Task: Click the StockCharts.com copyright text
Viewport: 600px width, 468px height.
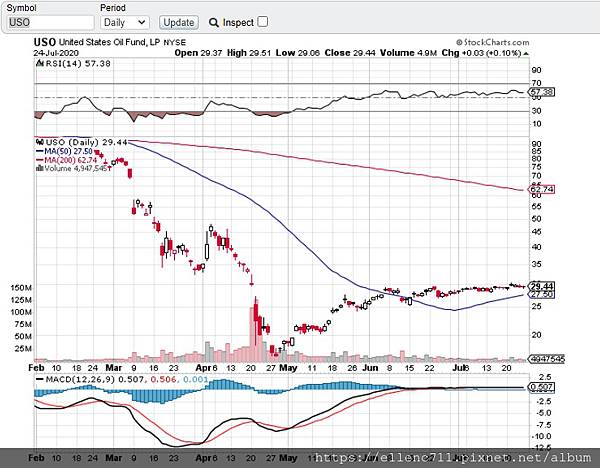Action: click(x=493, y=42)
